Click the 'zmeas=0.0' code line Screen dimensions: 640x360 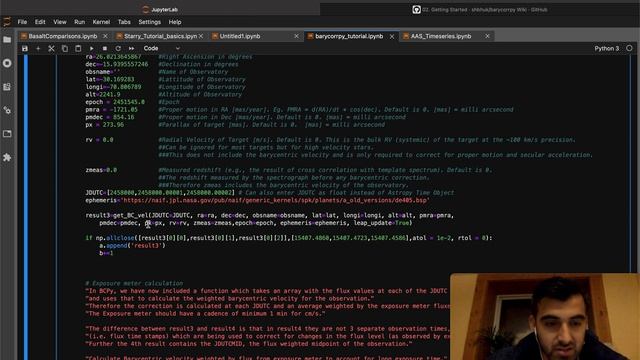pos(101,170)
